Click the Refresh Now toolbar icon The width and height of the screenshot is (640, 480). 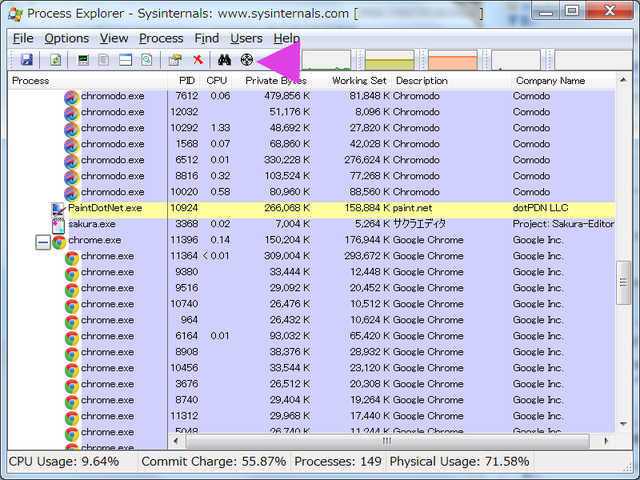pos(56,60)
